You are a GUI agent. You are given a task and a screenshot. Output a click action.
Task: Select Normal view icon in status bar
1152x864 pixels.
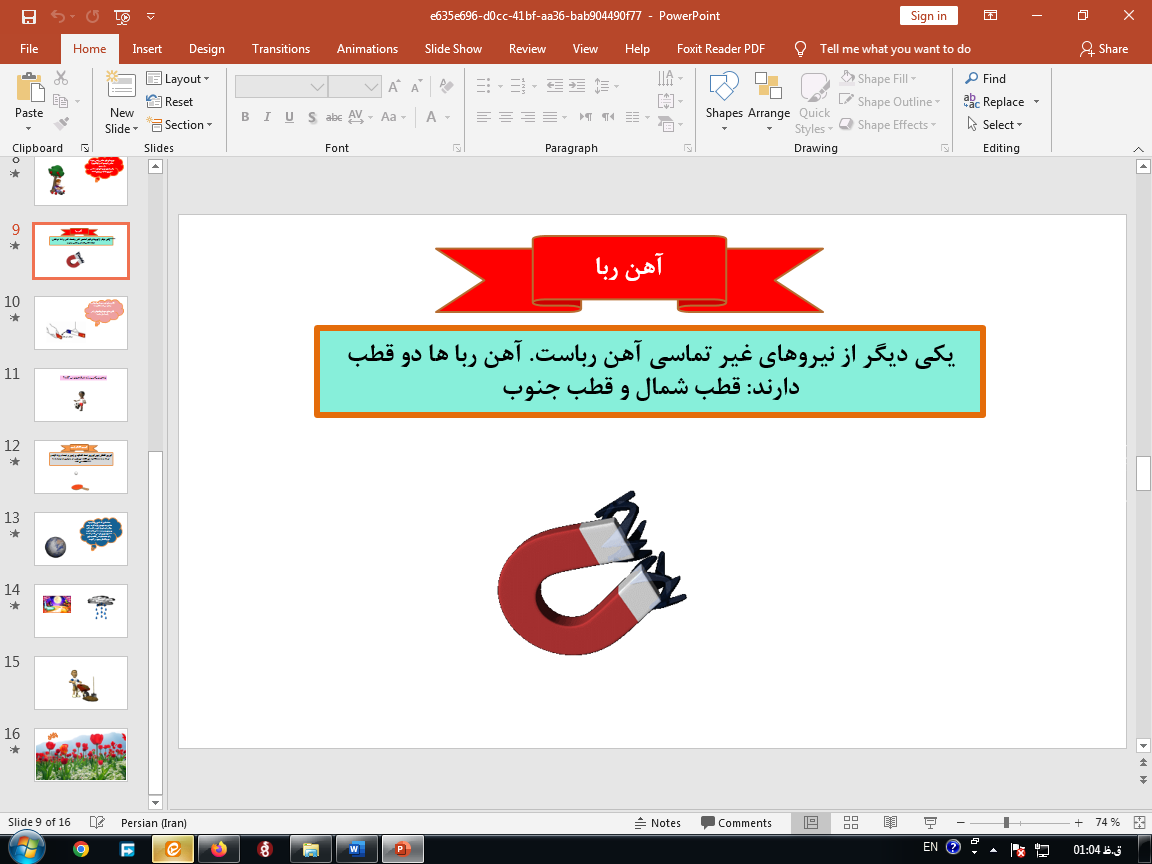click(x=811, y=823)
